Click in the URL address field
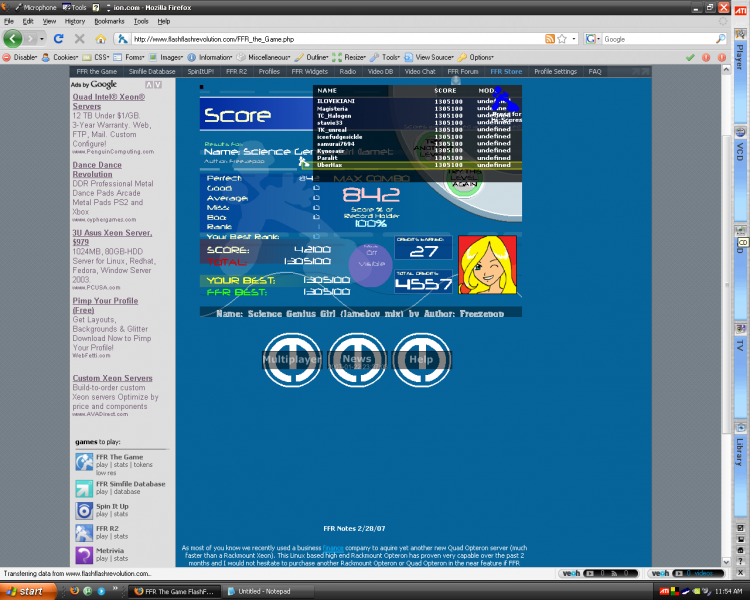The width and height of the screenshot is (750, 600). 335,39
